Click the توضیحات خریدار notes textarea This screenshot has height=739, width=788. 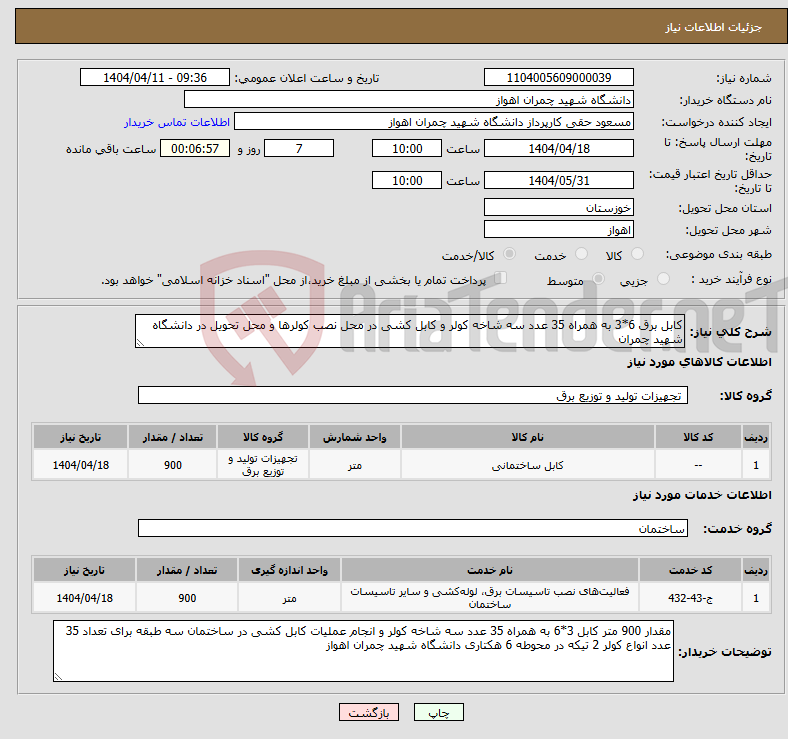coord(363,651)
